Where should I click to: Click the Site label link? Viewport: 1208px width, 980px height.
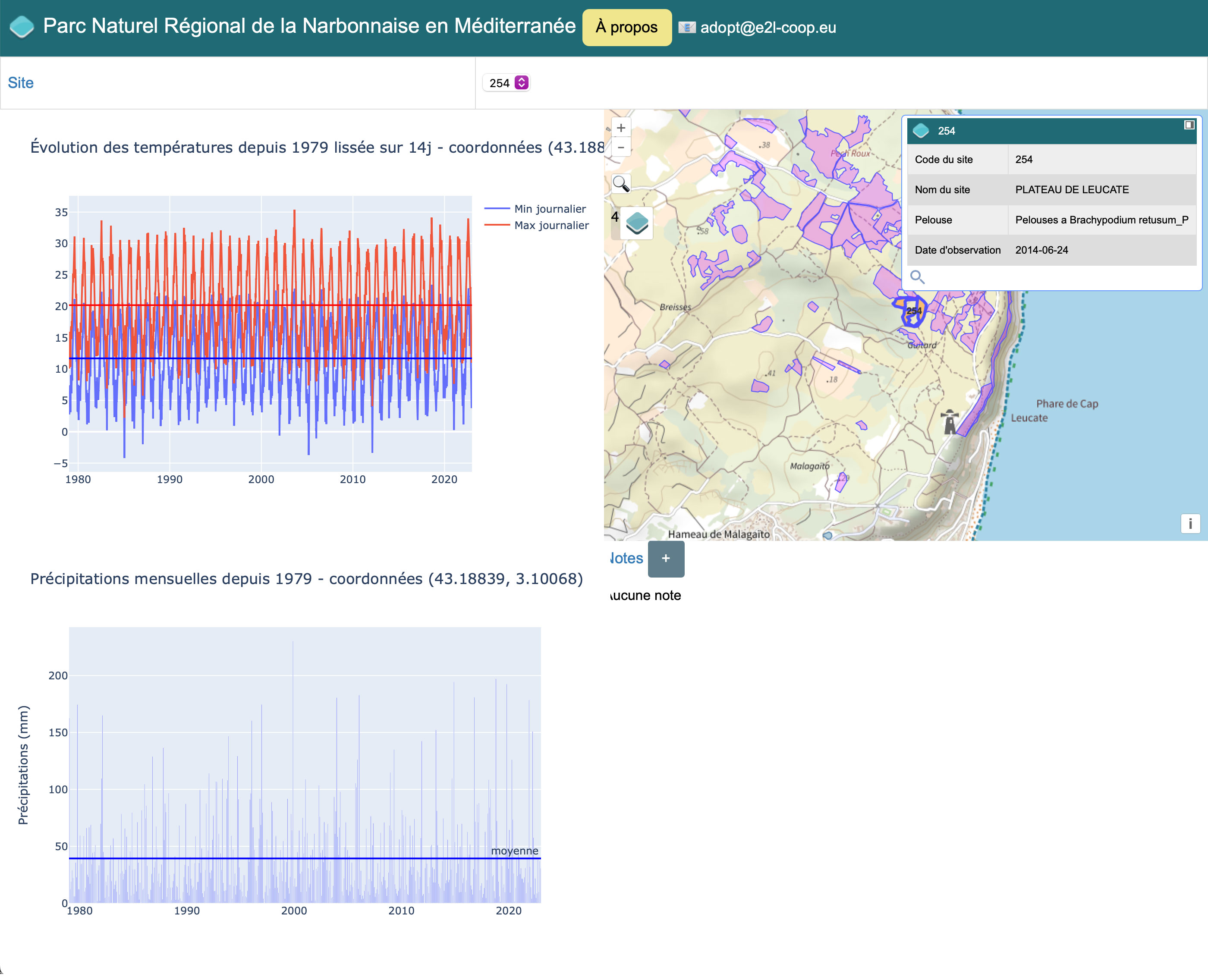point(21,83)
